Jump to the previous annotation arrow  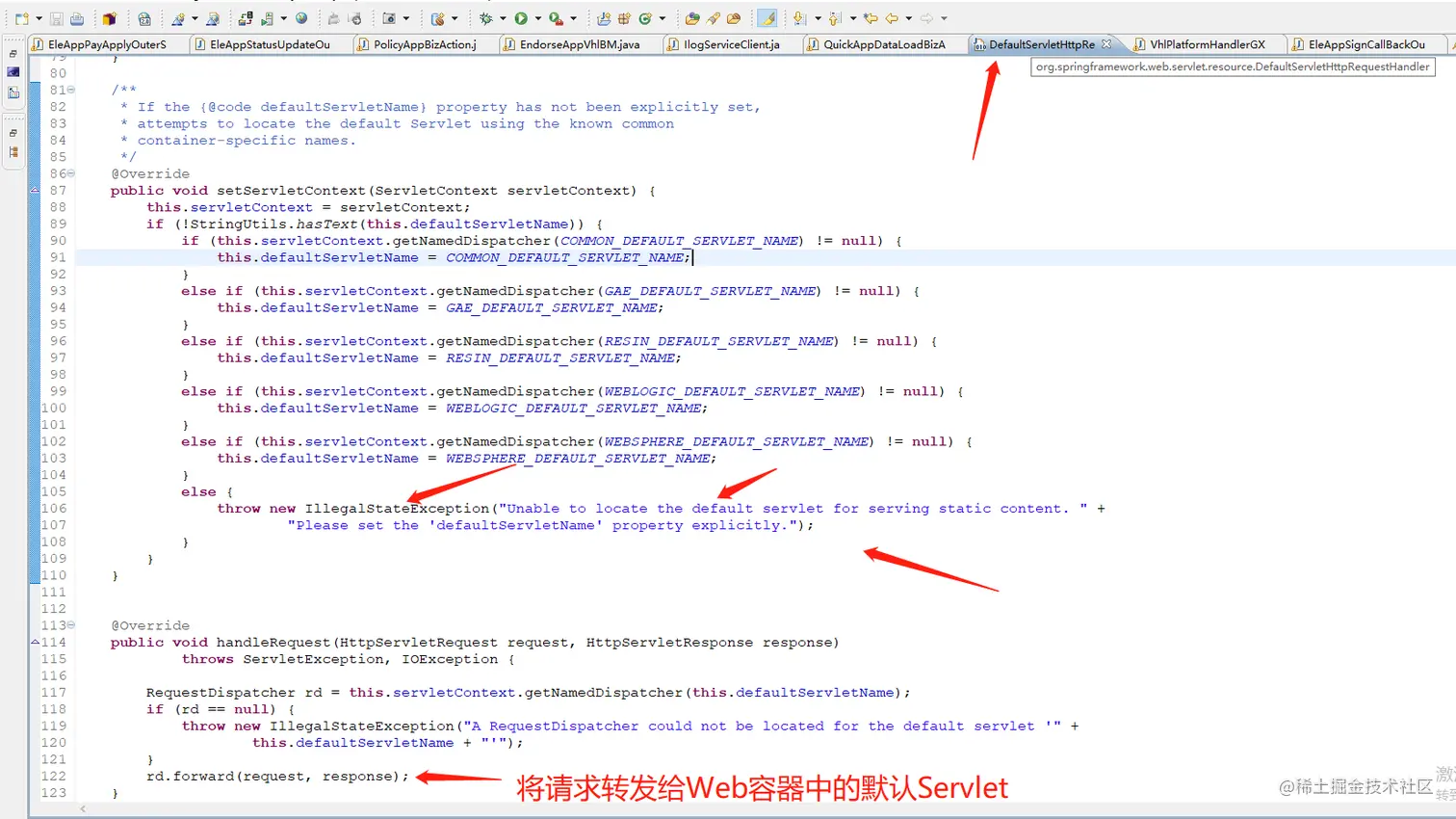[836, 17]
